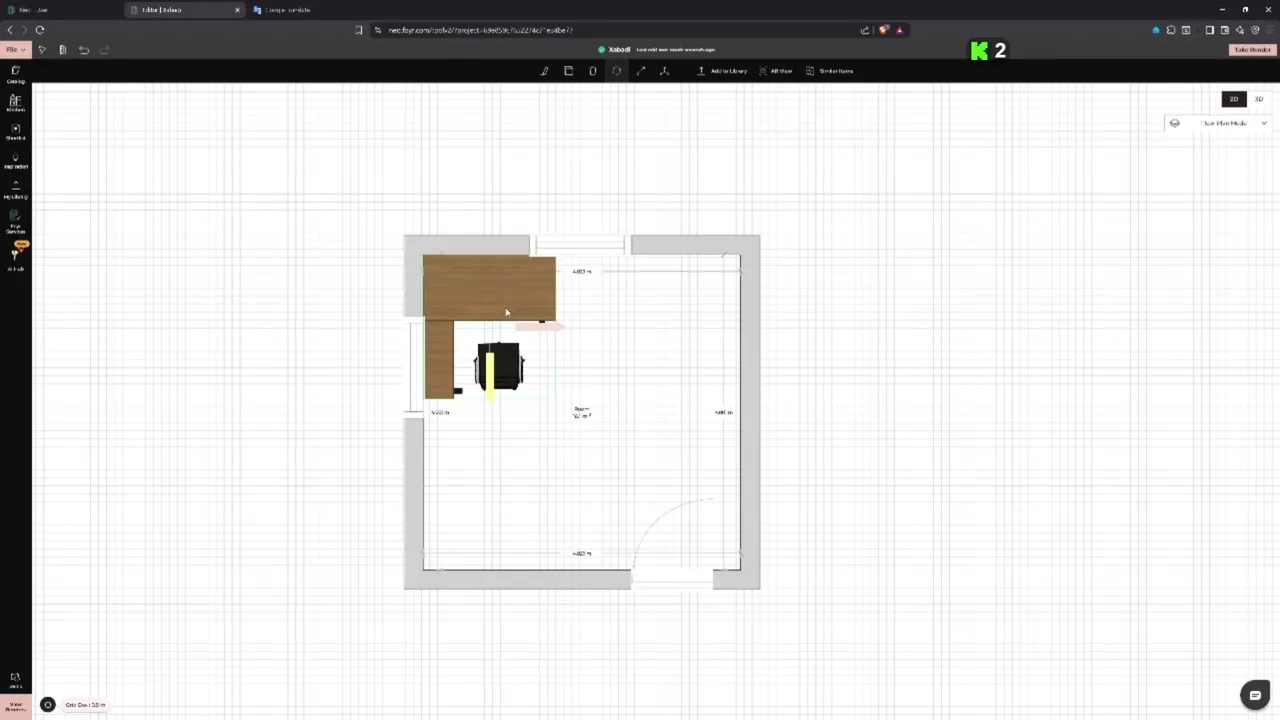Click the pencil edit icon in toolbar
The width and height of the screenshot is (1280, 720).
coord(545,71)
